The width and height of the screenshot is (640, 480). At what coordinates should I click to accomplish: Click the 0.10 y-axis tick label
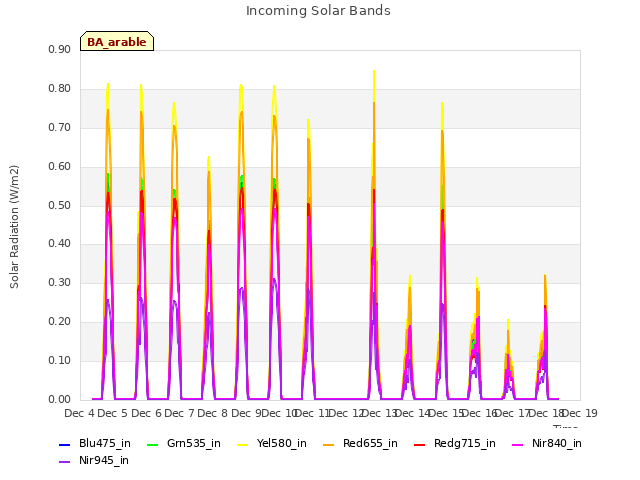pyautogui.click(x=60, y=361)
